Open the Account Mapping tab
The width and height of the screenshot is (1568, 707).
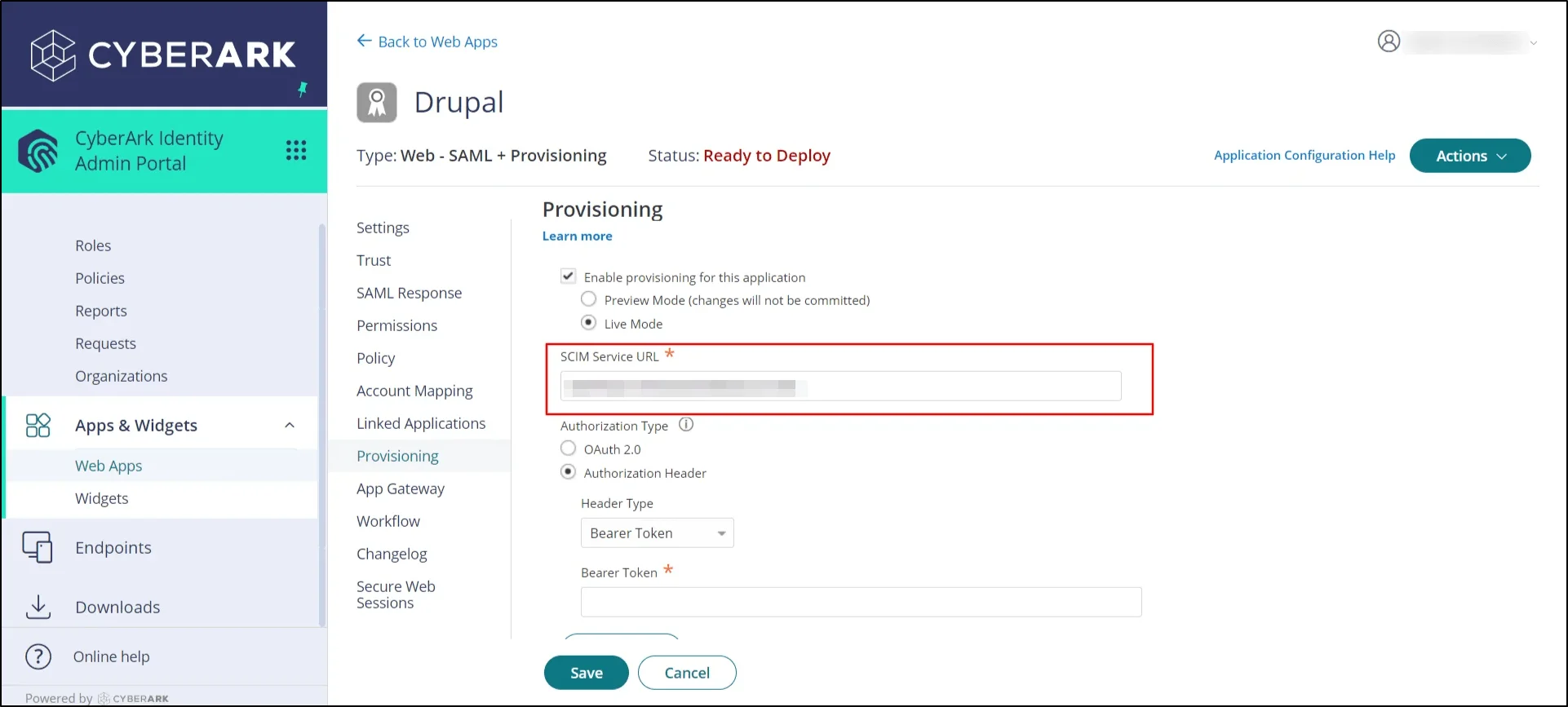pos(414,391)
